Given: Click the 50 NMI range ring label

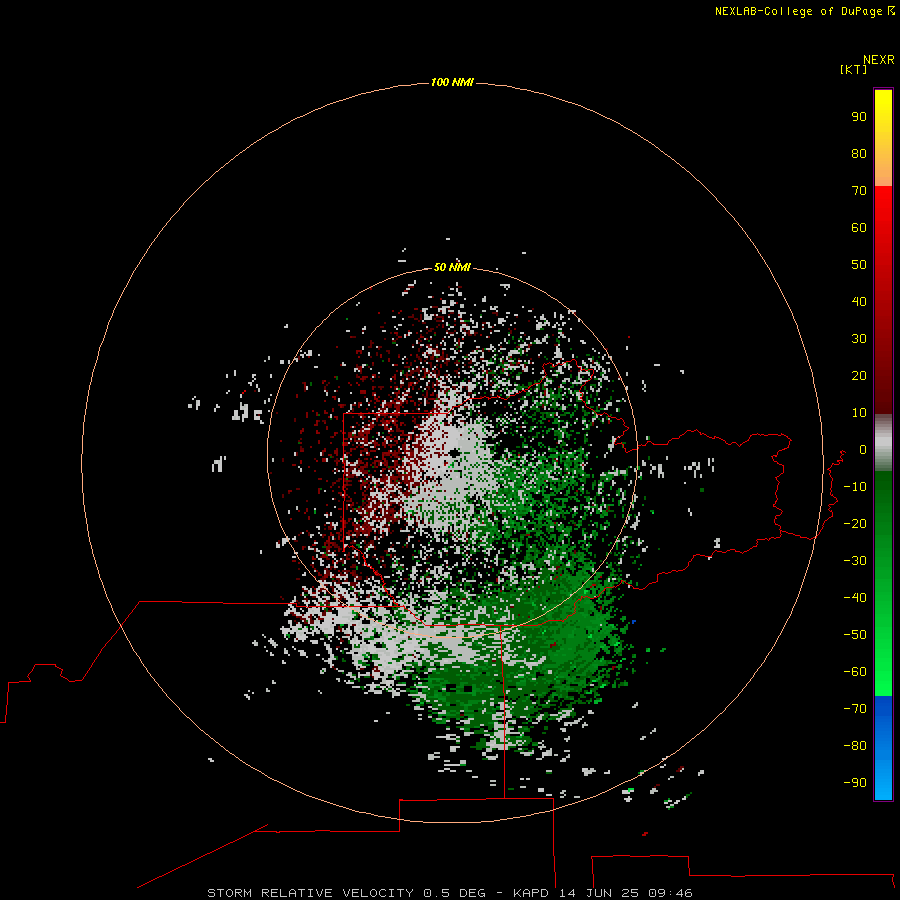Looking at the screenshot, I should point(452,267).
